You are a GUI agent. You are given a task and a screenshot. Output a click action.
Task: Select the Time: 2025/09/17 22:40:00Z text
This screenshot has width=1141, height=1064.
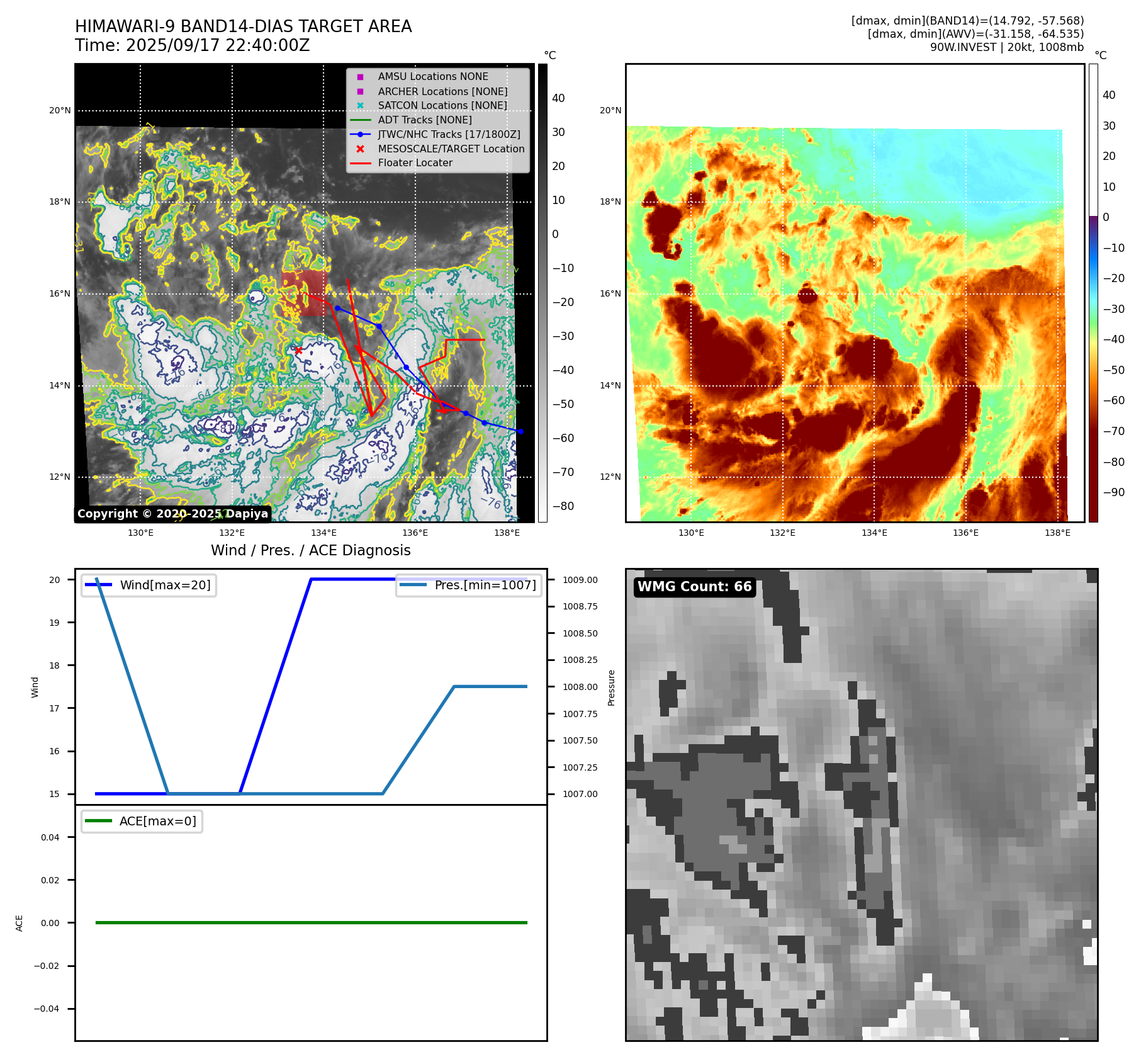193,46
